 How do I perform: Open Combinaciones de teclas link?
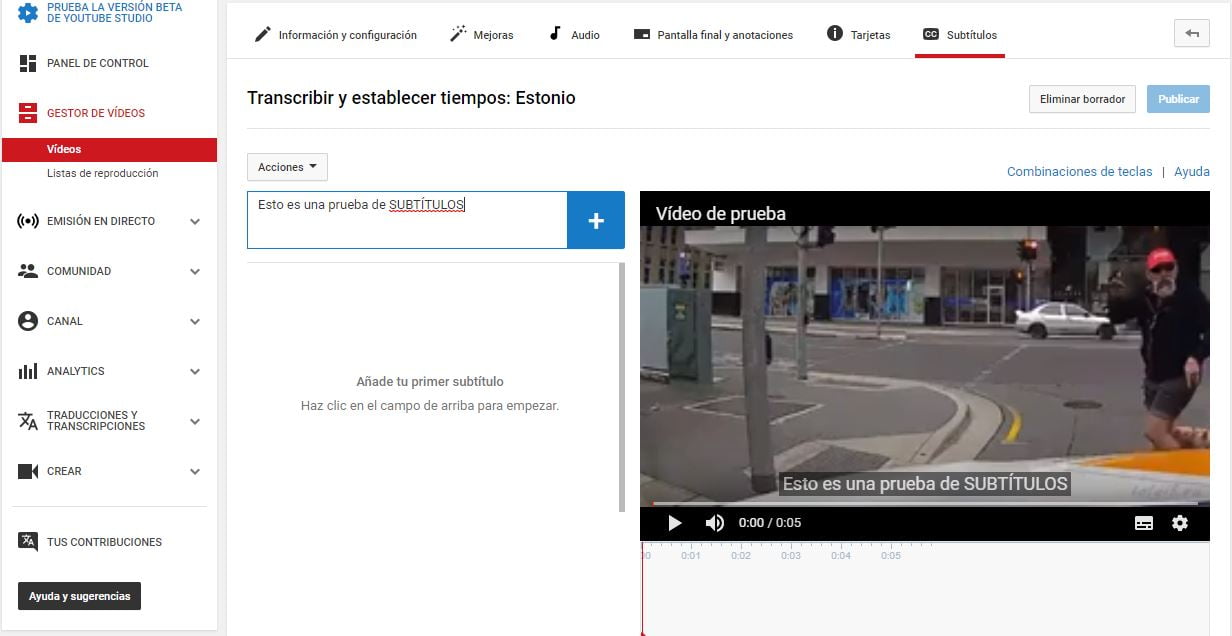tap(1079, 172)
